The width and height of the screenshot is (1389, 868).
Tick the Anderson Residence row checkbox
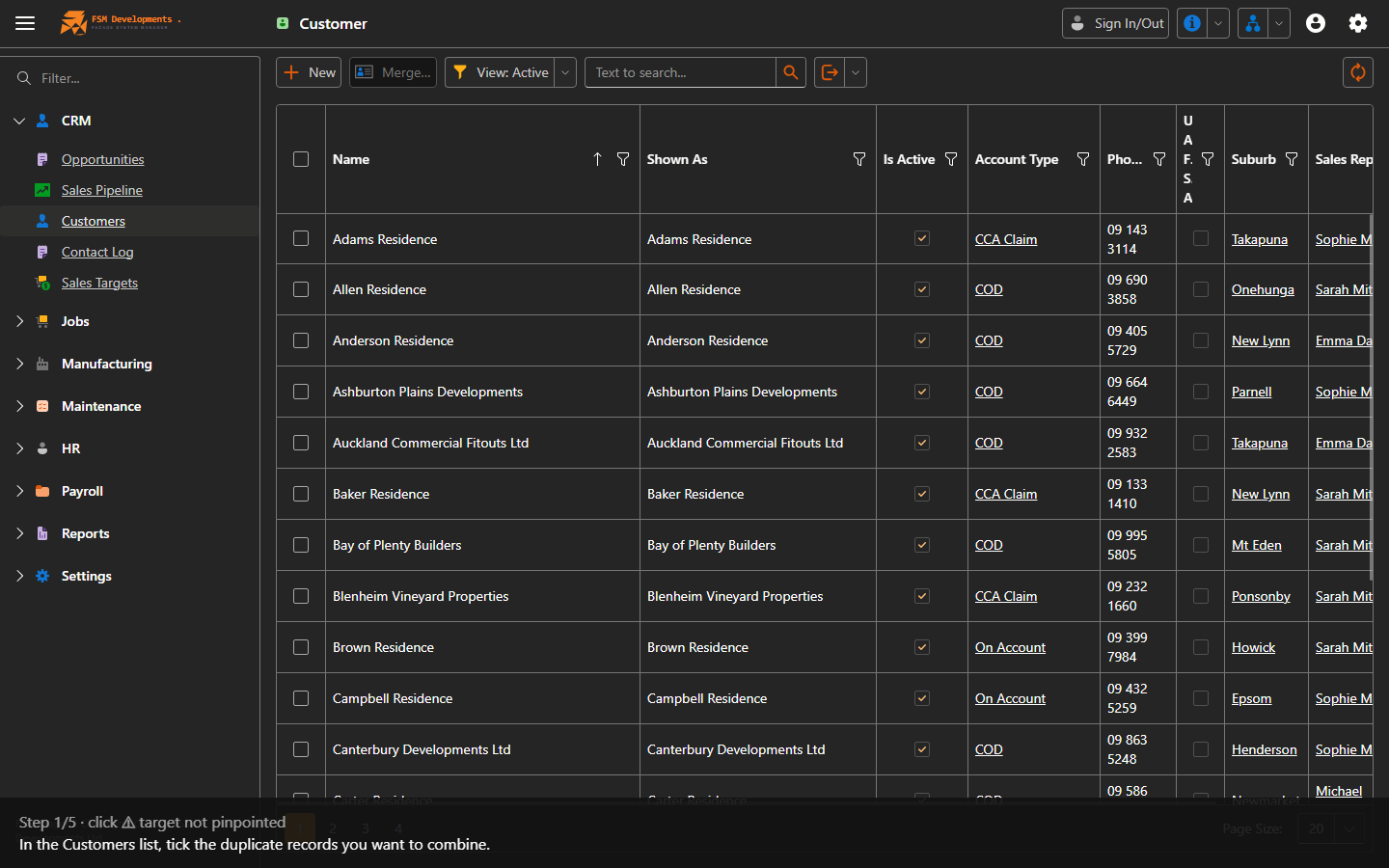(301, 340)
